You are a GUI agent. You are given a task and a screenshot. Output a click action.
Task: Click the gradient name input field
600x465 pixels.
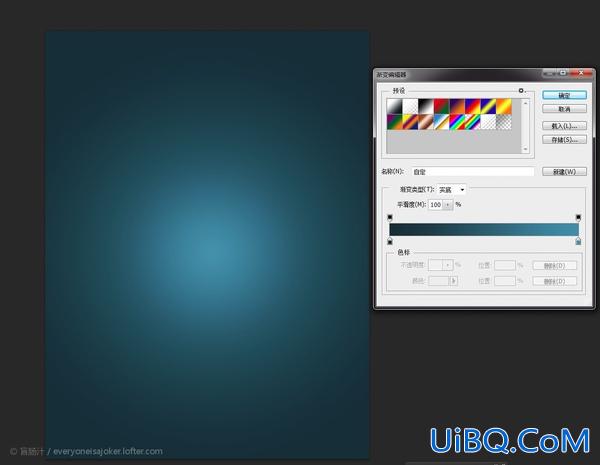pos(473,172)
